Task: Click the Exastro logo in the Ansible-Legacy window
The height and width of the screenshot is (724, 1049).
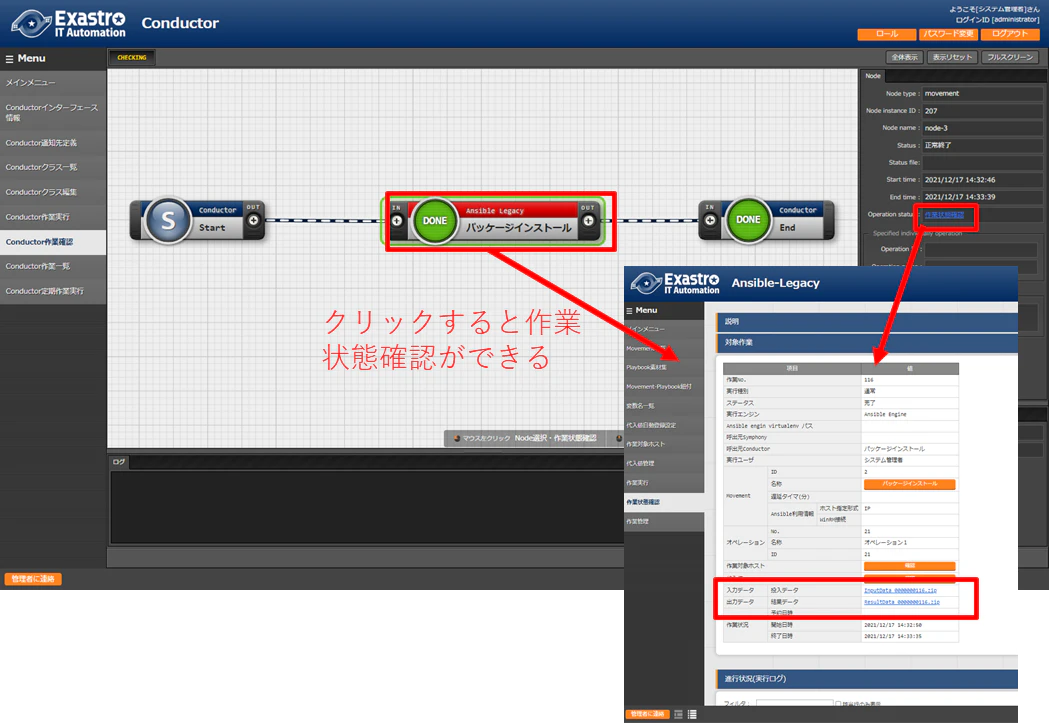Action: [676, 283]
